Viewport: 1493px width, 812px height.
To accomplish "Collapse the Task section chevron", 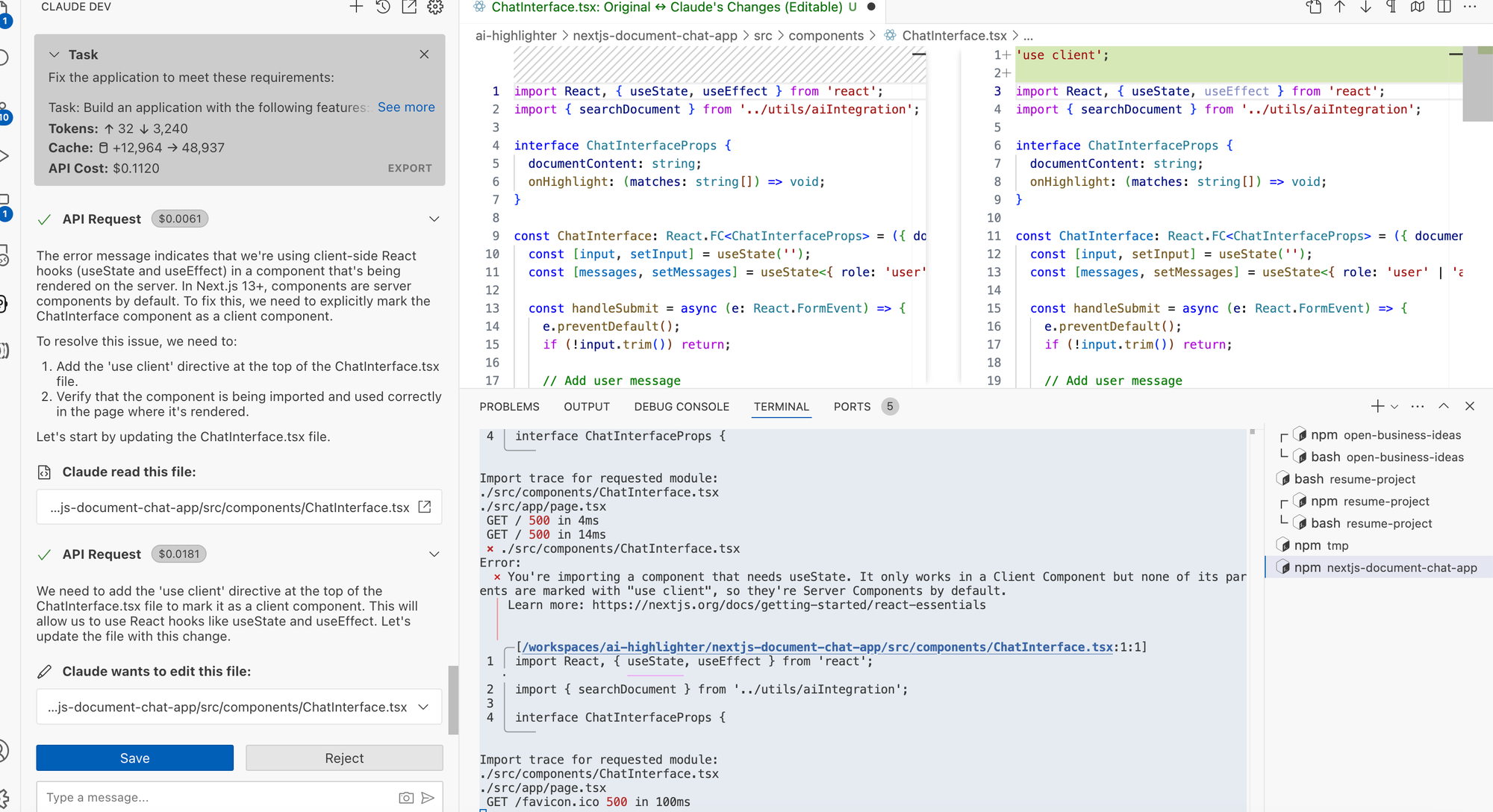I will [54, 54].
